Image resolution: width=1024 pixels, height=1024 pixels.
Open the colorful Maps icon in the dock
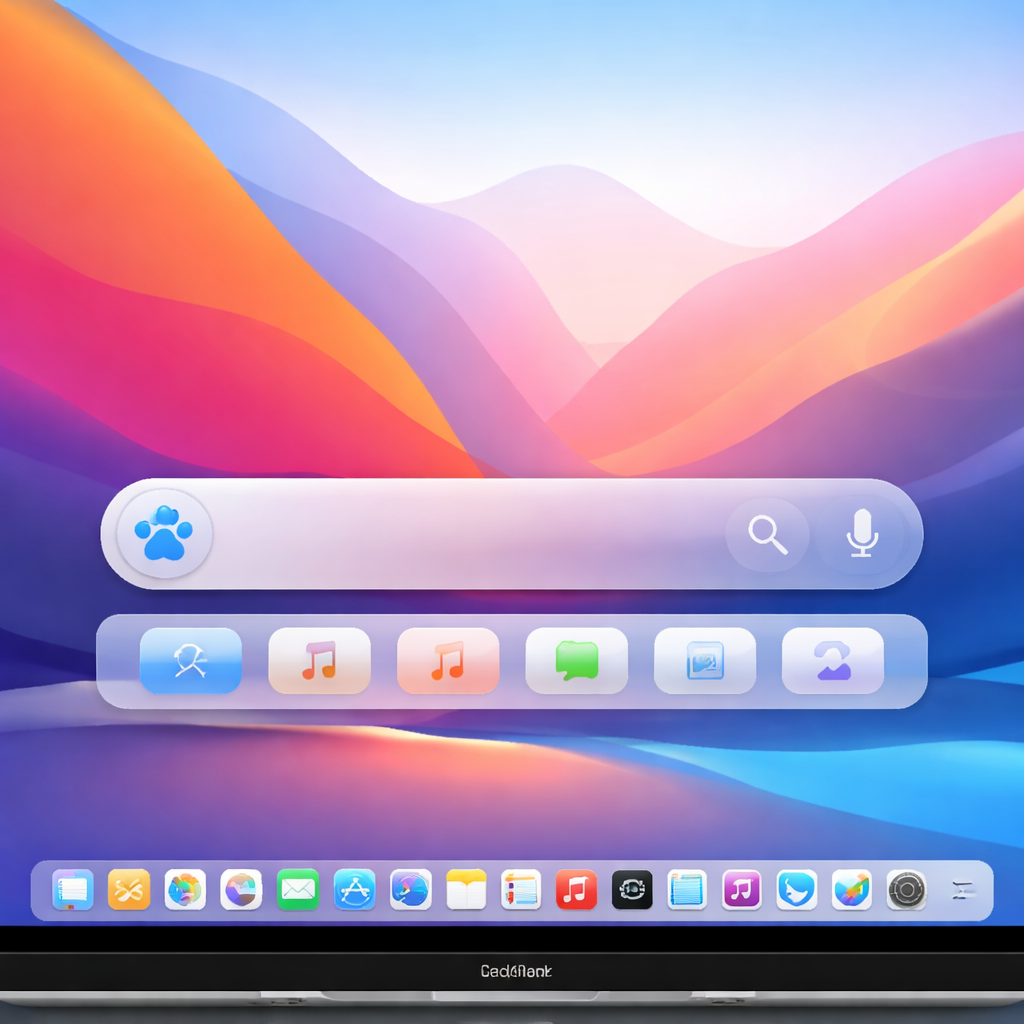(852, 890)
